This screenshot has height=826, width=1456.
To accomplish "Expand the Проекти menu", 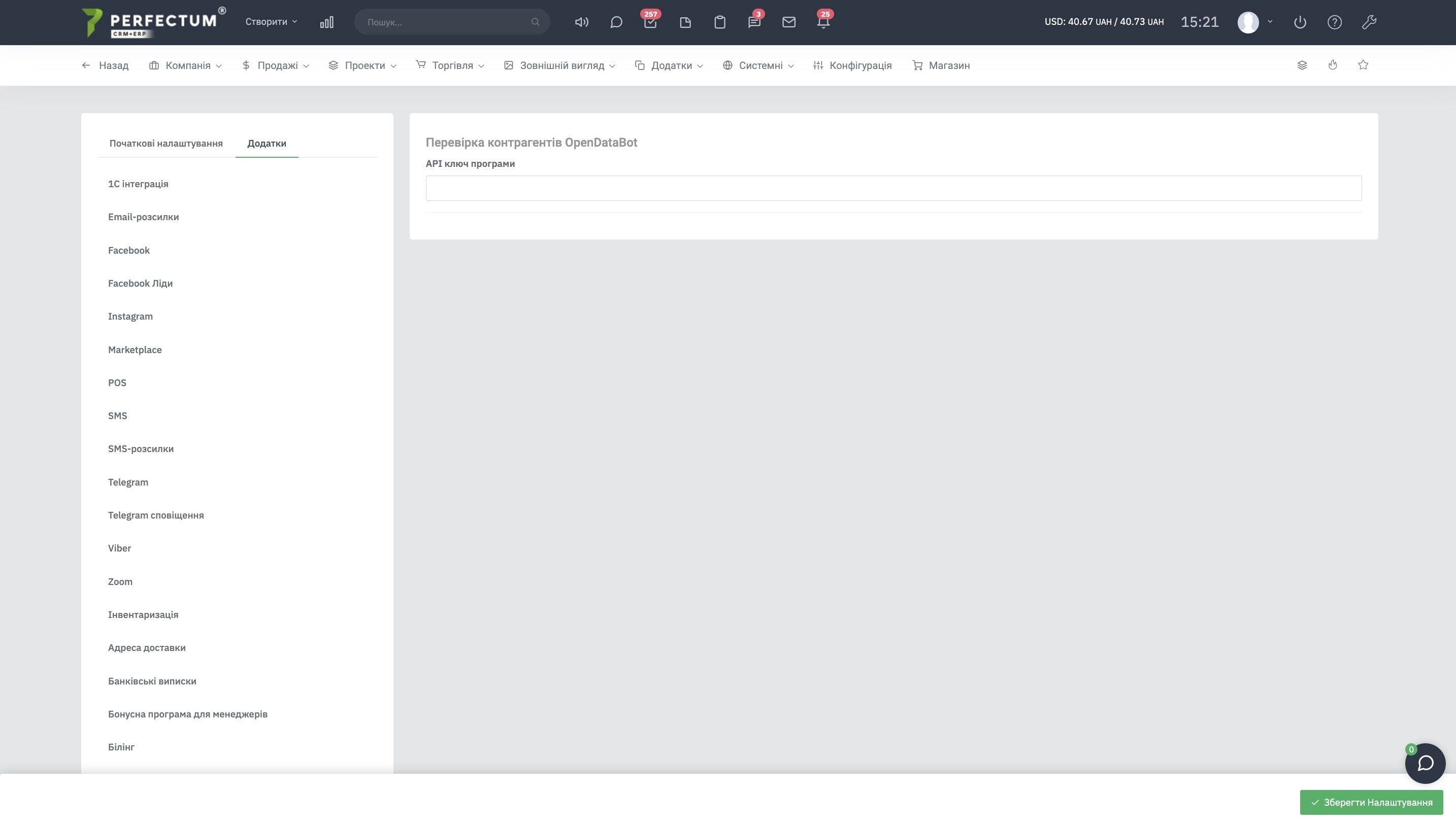I will [362, 65].
